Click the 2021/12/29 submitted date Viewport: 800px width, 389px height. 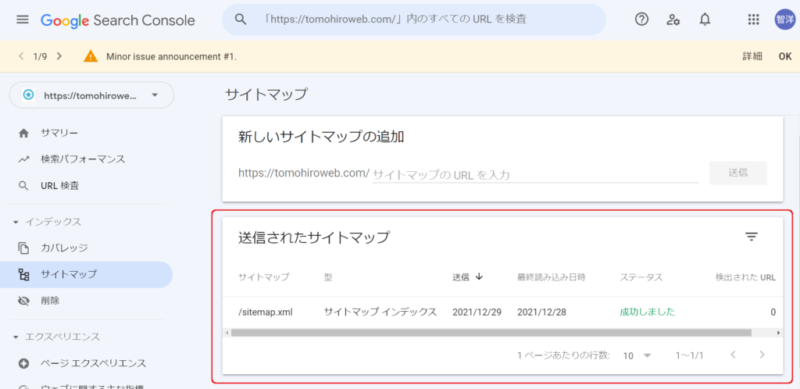pos(477,312)
